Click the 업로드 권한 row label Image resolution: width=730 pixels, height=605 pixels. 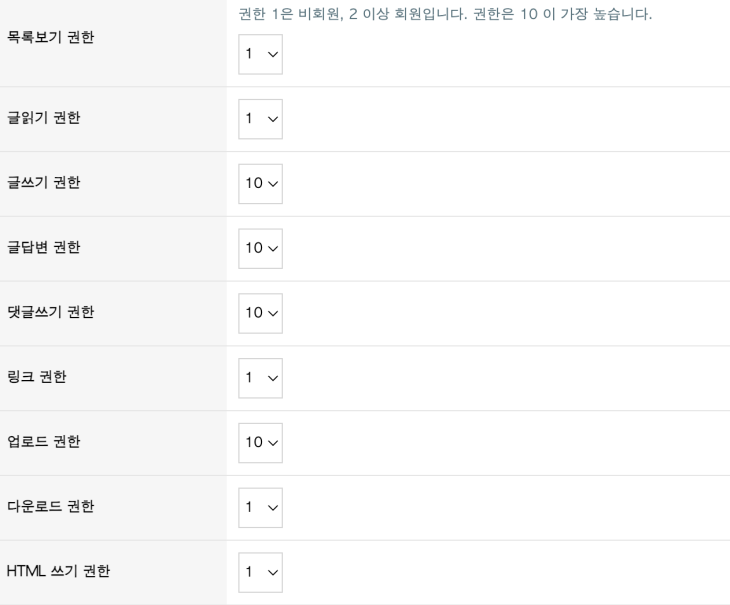pyautogui.click(x=44, y=441)
